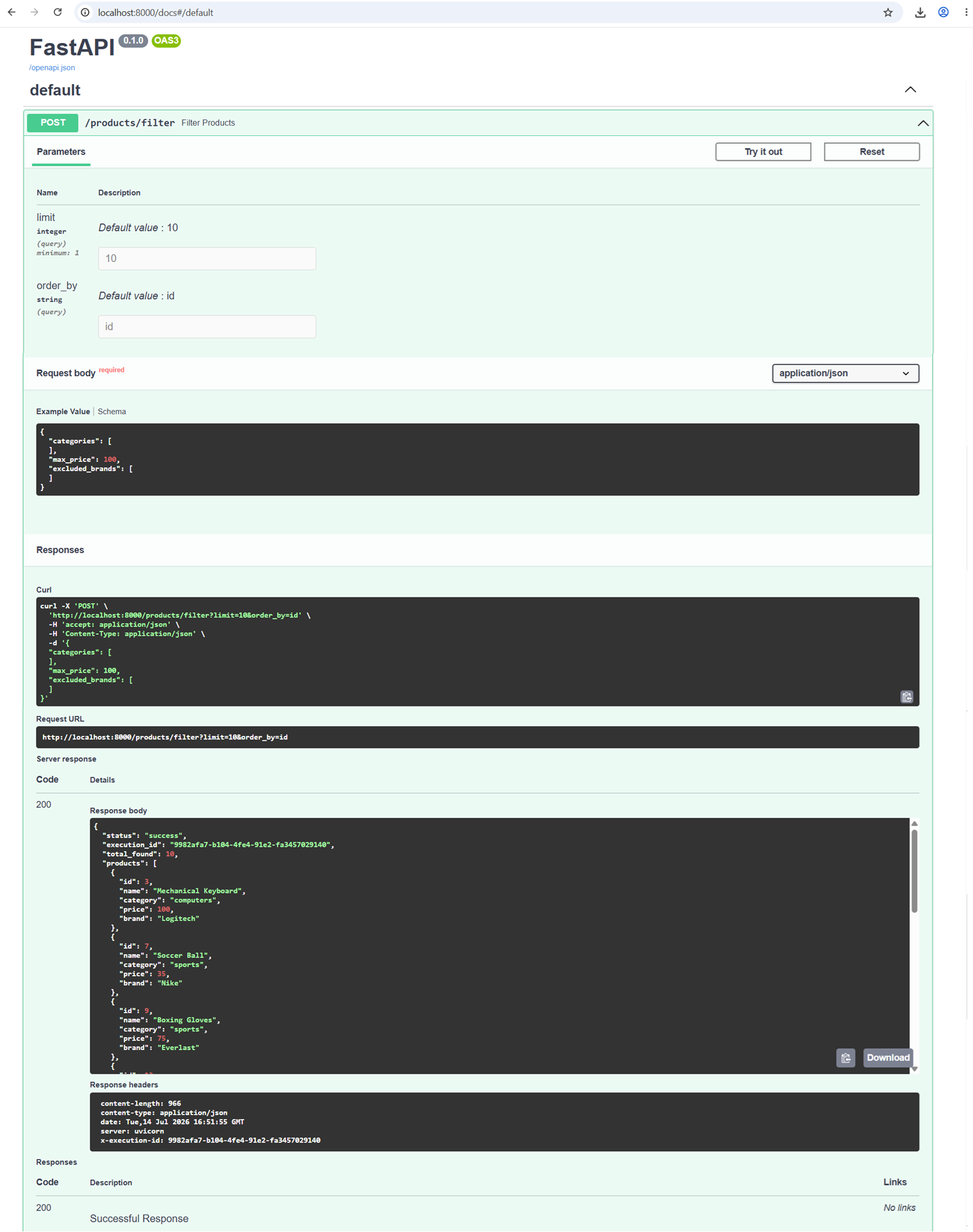973x1232 pixels.
Task: Open the /openapi.json link
Action: tap(52, 67)
